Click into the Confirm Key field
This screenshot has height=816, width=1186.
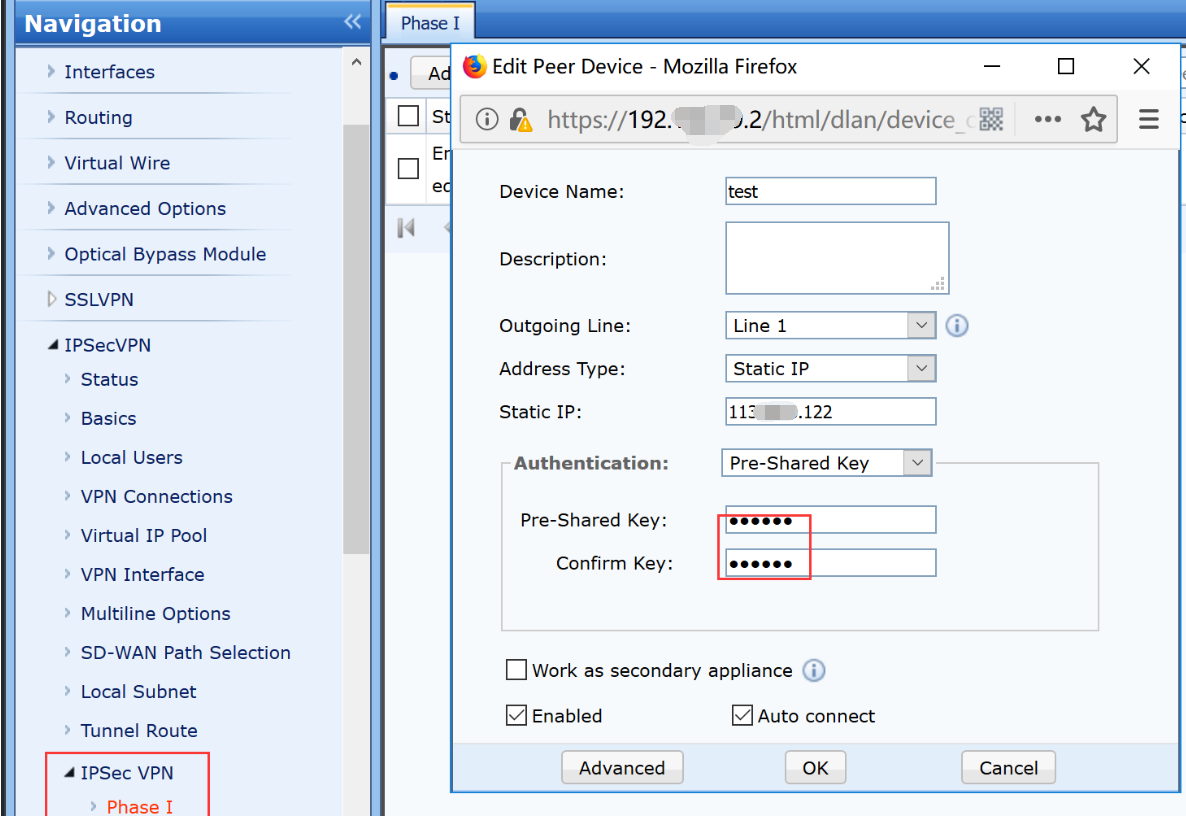(830, 563)
